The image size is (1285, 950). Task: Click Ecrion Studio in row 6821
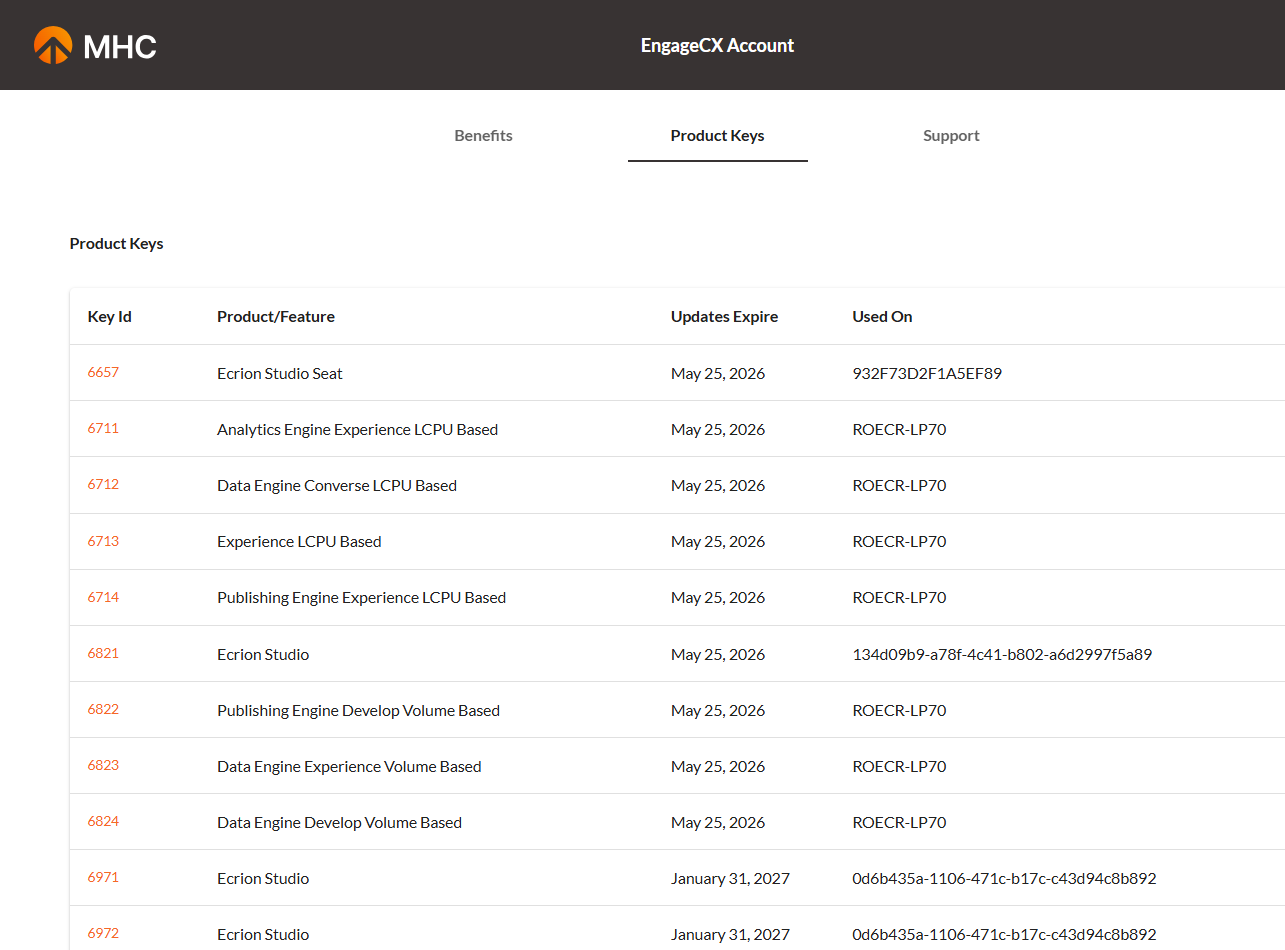[263, 654]
